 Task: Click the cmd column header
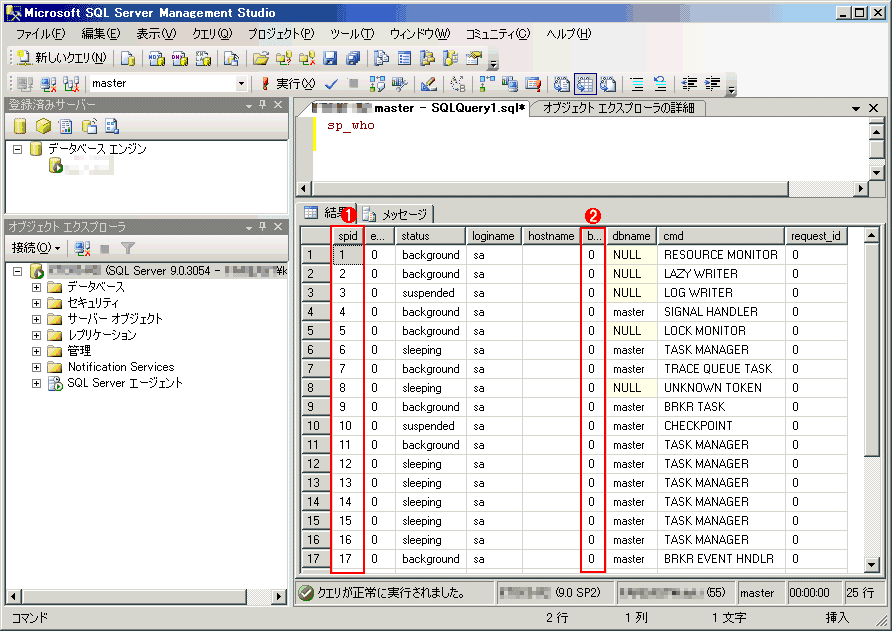point(720,236)
